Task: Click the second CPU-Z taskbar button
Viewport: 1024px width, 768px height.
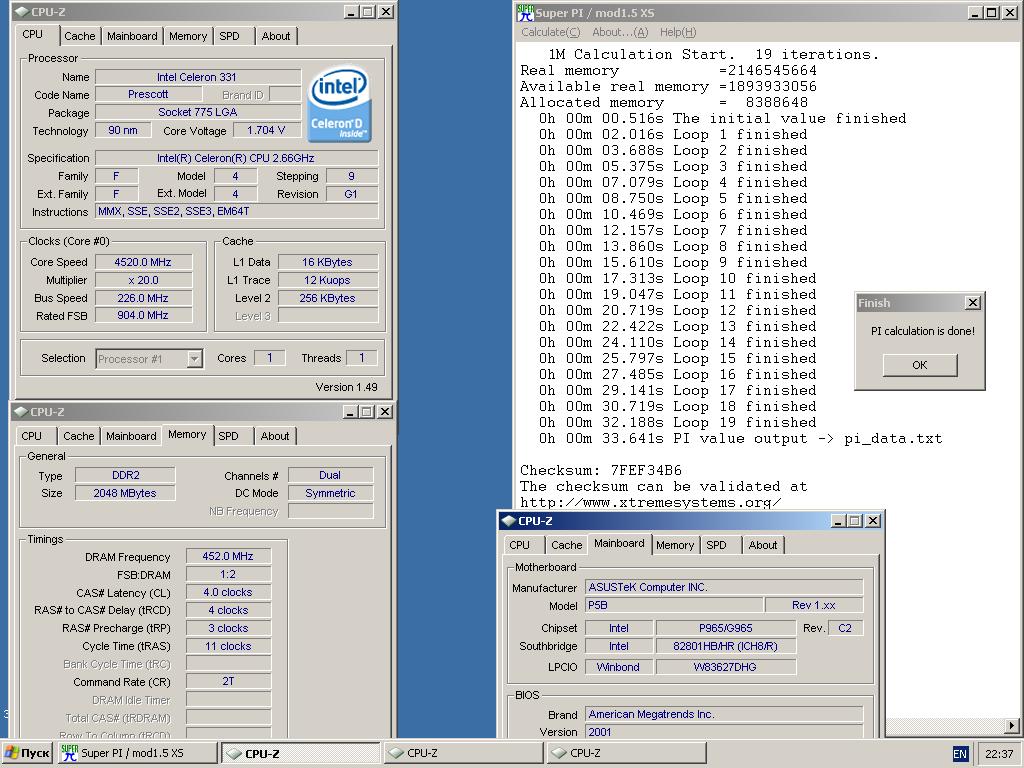Action: [x=463, y=753]
